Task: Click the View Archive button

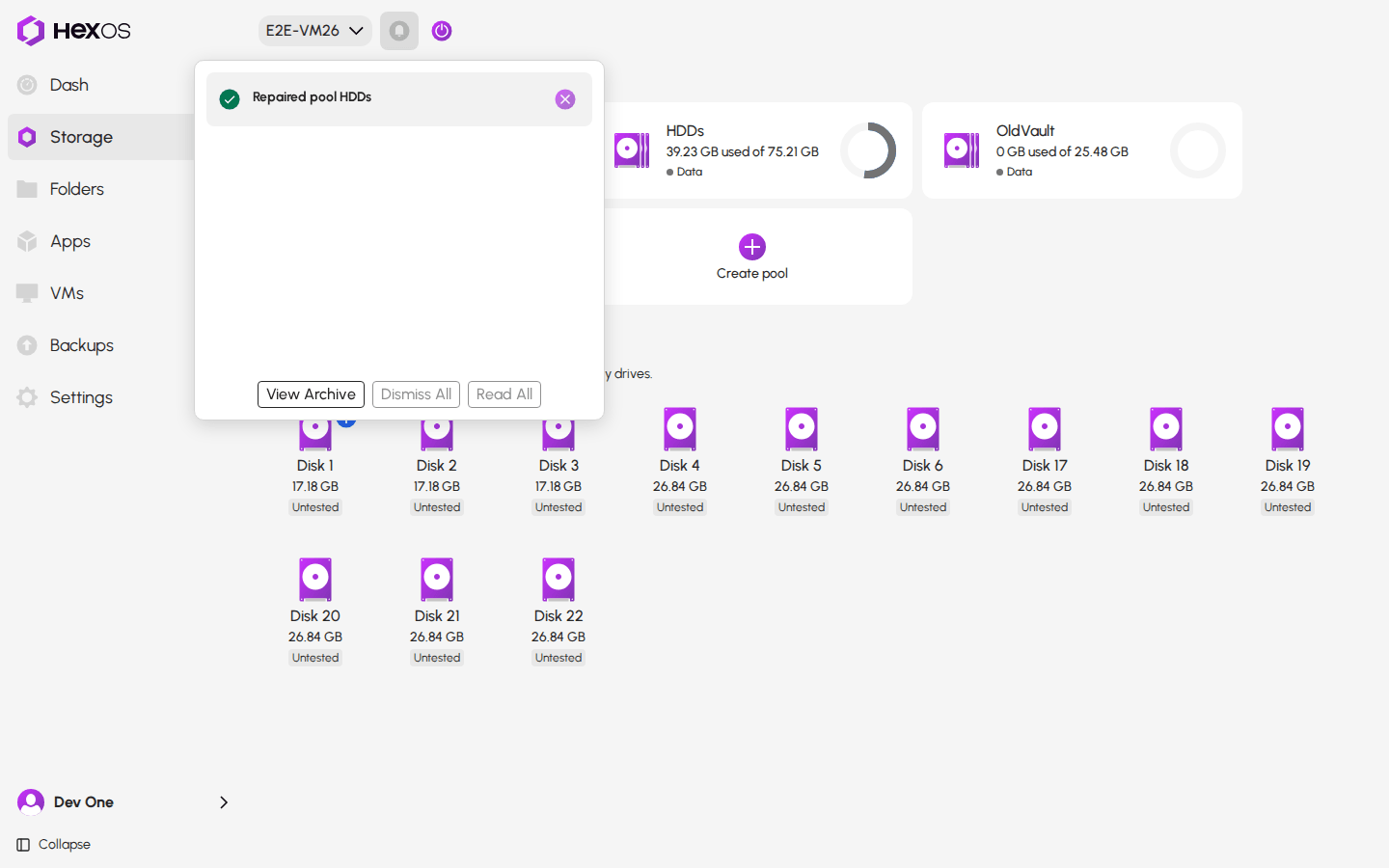Action: 311,394
